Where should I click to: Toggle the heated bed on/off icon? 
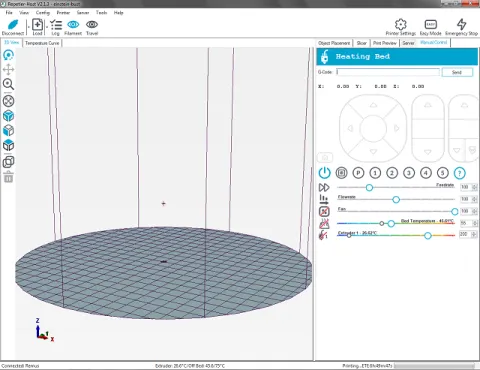tap(324, 223)
